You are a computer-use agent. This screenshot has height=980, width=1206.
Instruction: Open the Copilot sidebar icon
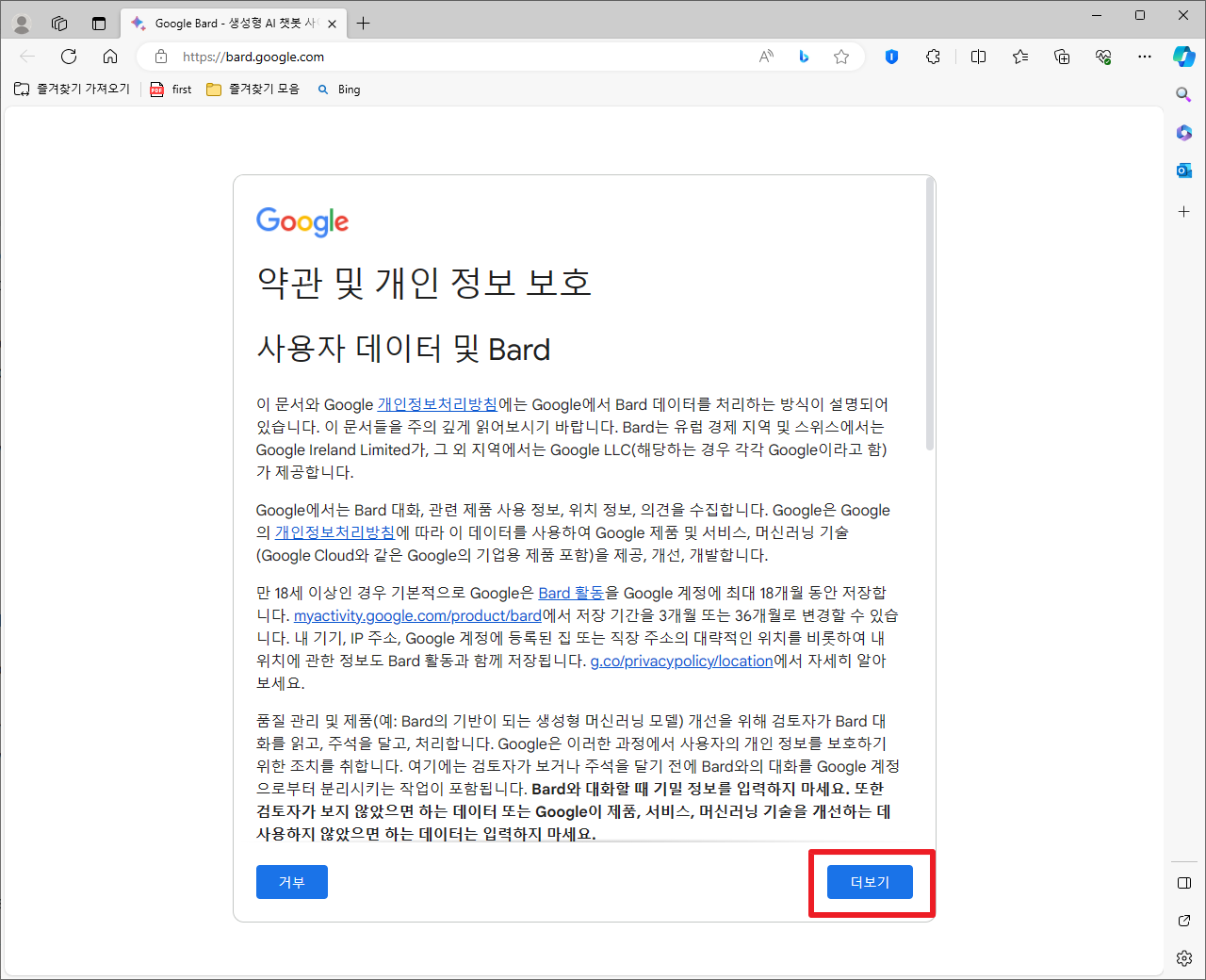(1184, 57)
